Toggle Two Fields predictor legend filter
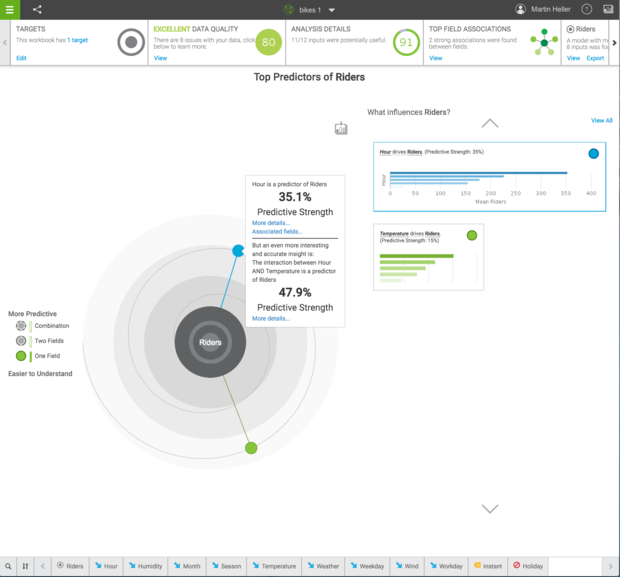 40,341
